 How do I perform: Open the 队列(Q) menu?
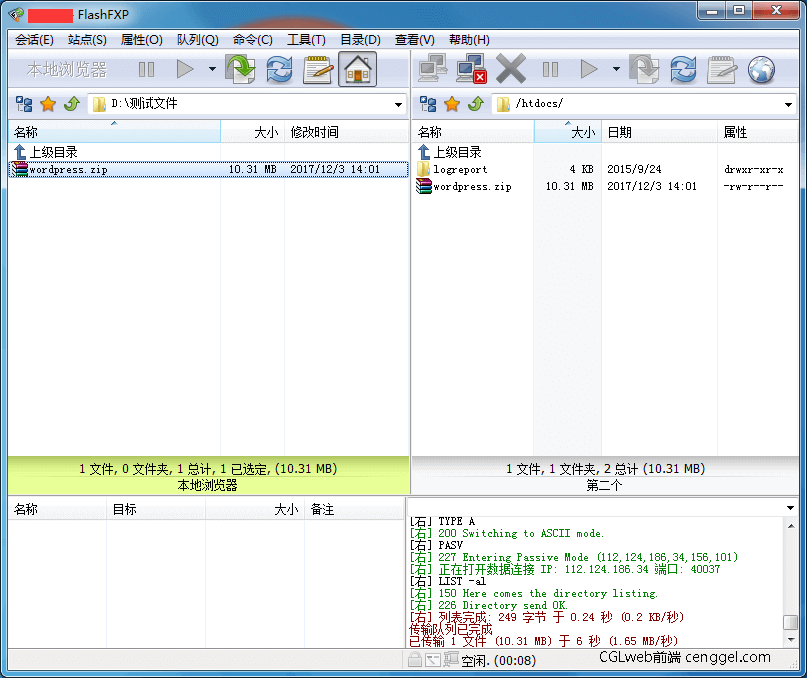pyautogui.click(x=198, y=40)
